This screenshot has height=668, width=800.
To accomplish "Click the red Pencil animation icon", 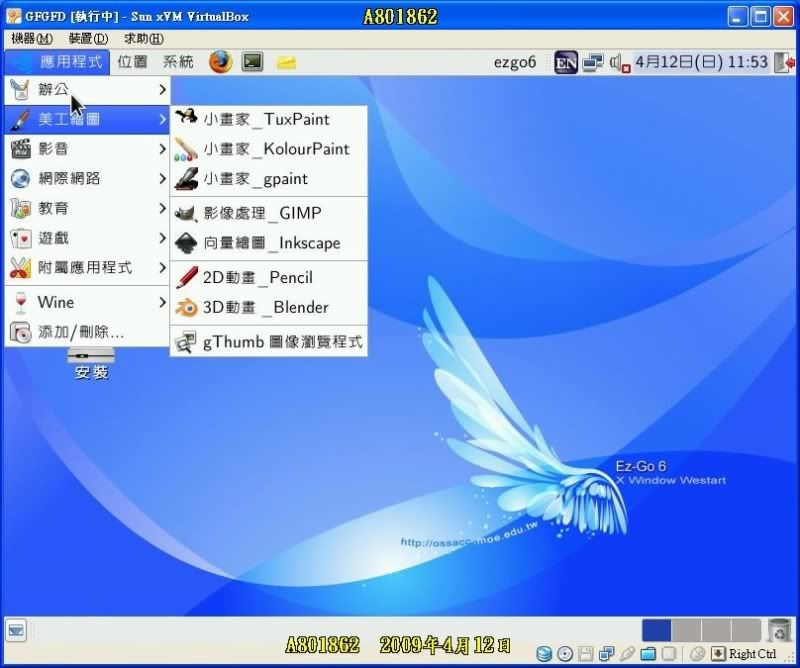I will pos(187,277).
